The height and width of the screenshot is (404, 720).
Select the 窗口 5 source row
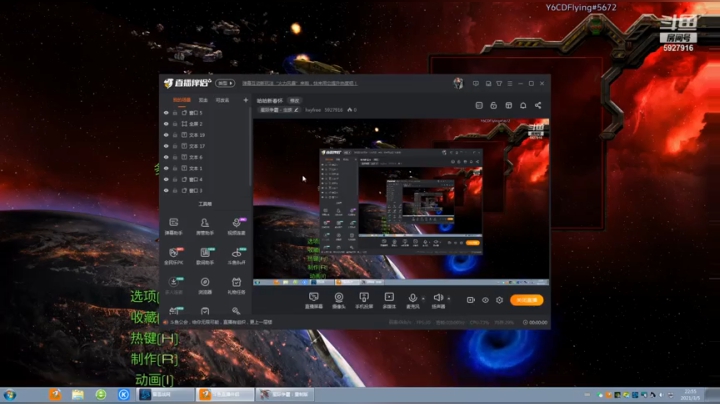(x=205, y=112)
